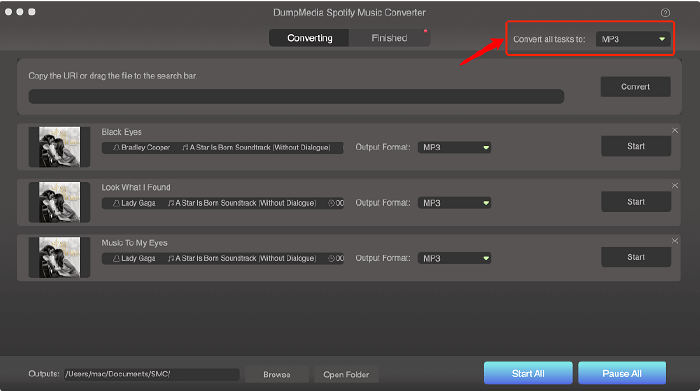This screenshot has height=391, width=700.
Task: Click the Convert button beside search bar
Action: pos(635,87)
